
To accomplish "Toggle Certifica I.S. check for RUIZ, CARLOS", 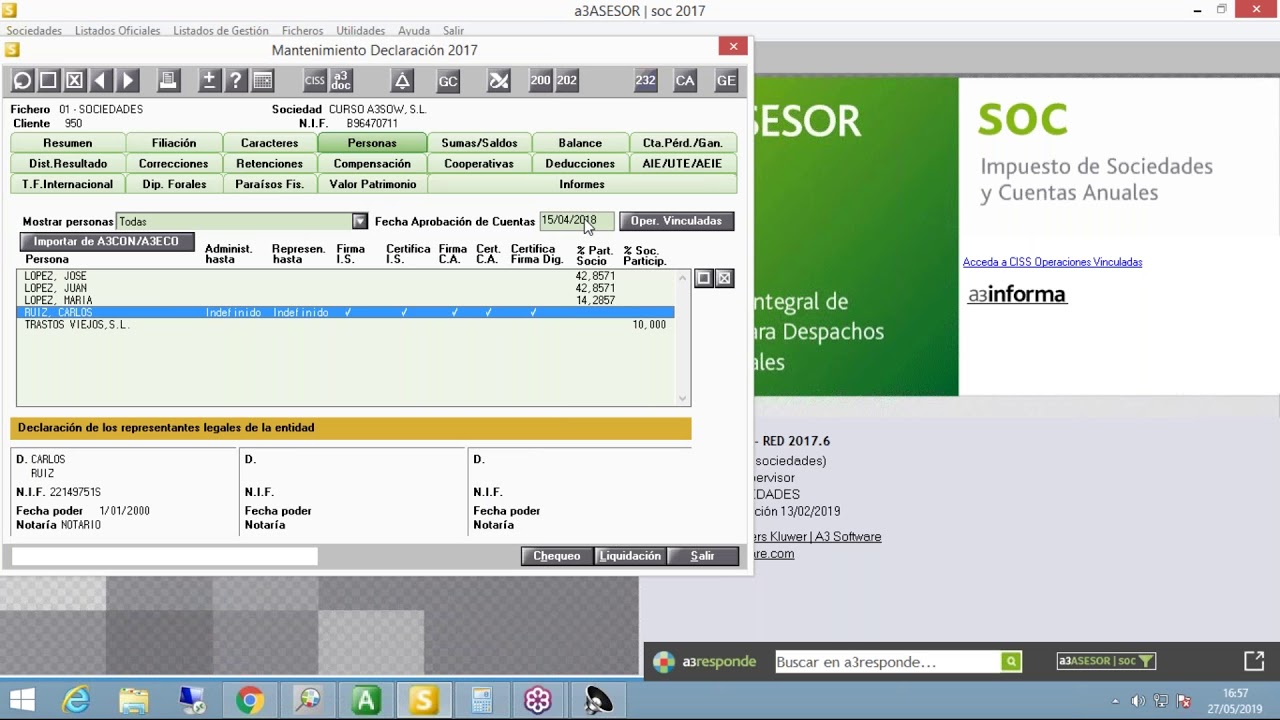I will (404, 313).
